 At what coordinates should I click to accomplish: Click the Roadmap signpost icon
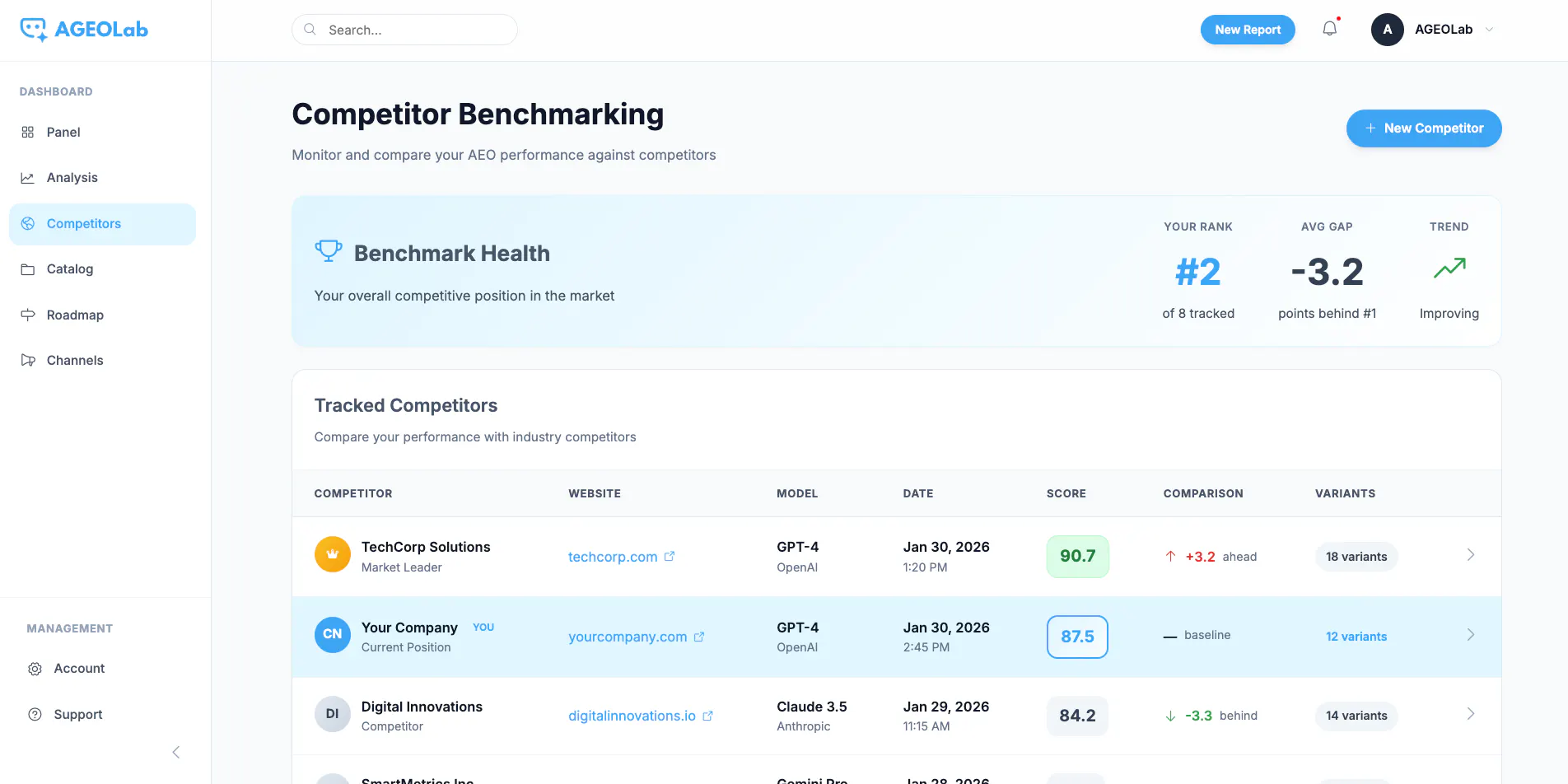pos(28,315)
